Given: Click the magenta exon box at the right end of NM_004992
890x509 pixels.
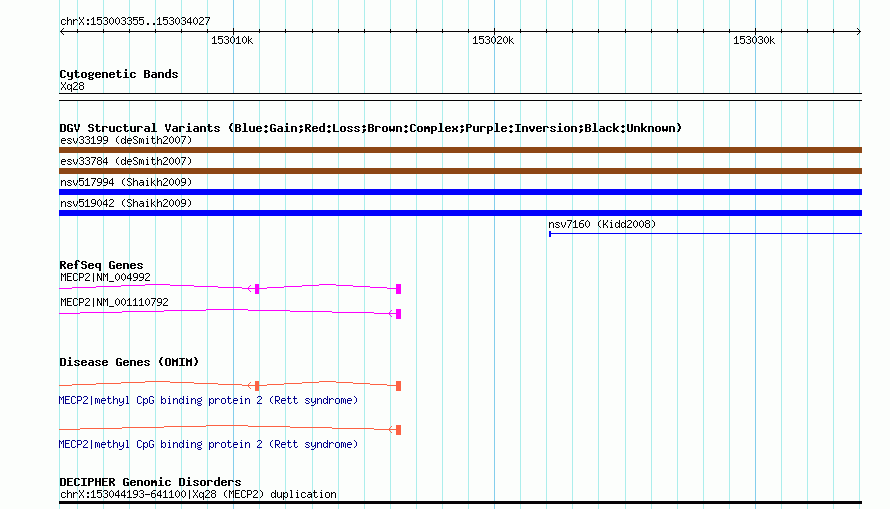Looking at the screenshot, I should pos(398,289).
